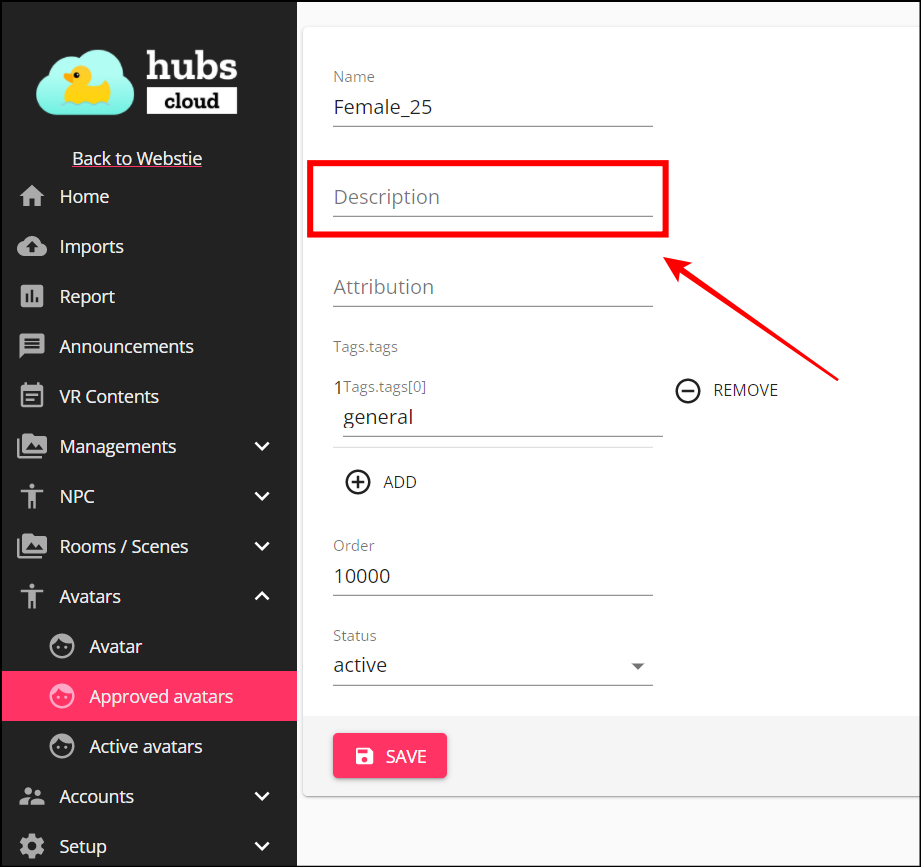Open the Imports menu item
The height and width of the screenshot is (867, 921).
click(x=149, y=247)
